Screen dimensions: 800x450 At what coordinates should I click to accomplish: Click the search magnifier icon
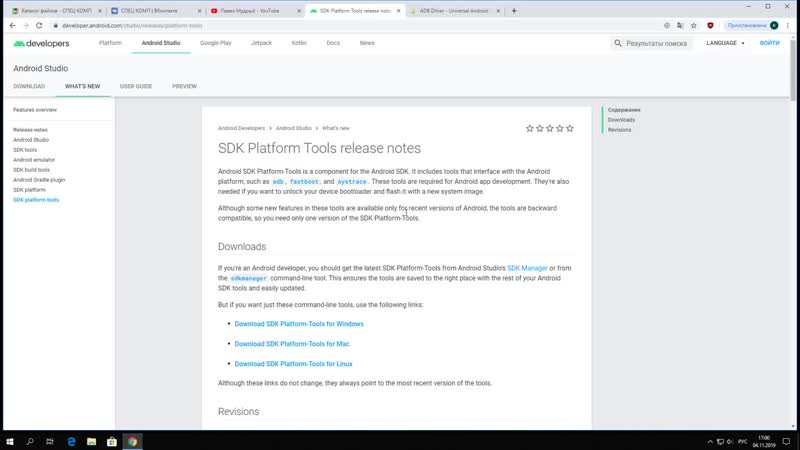[618, 44]
